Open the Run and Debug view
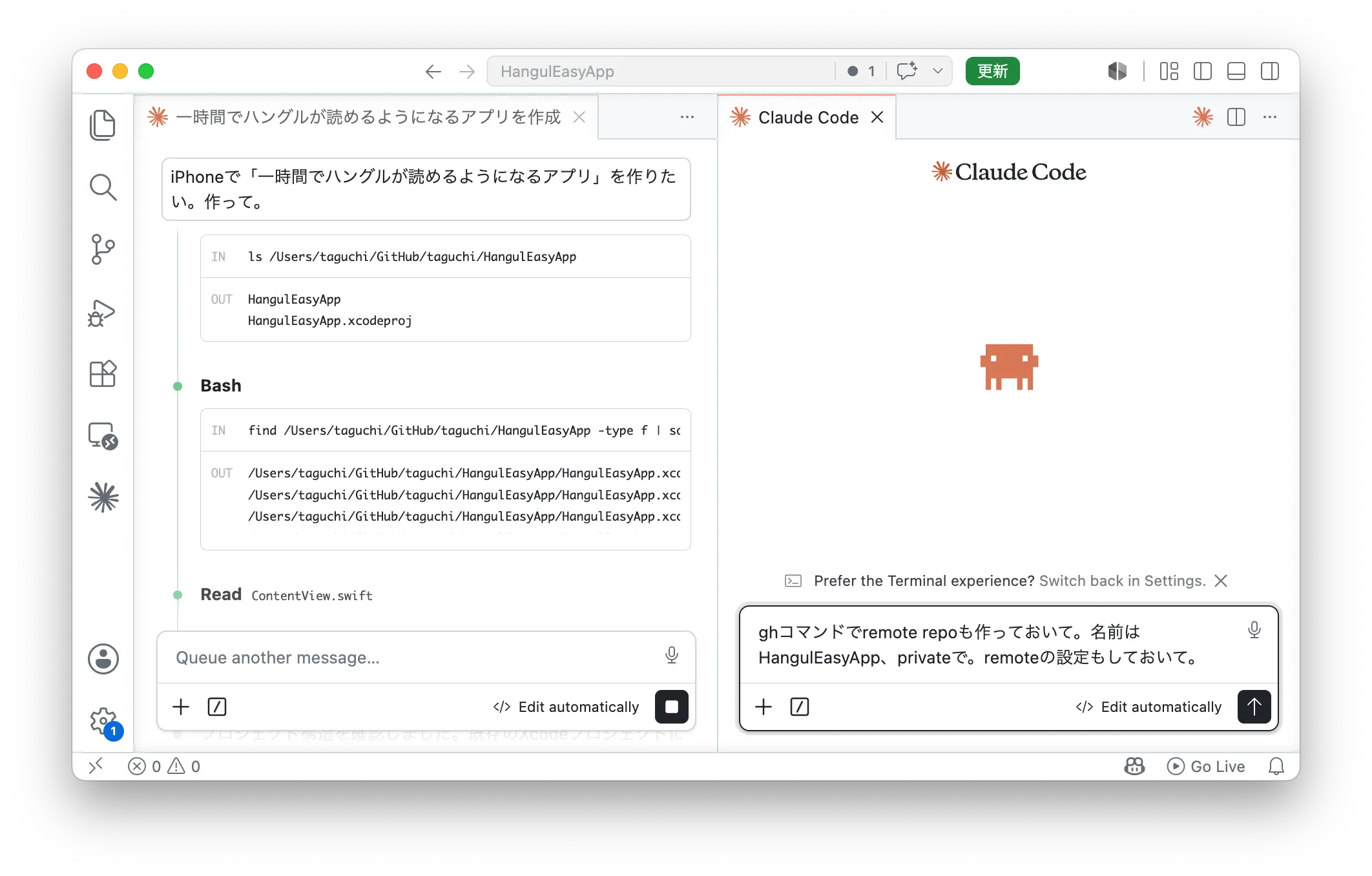1372x876 pixels. 103,313
